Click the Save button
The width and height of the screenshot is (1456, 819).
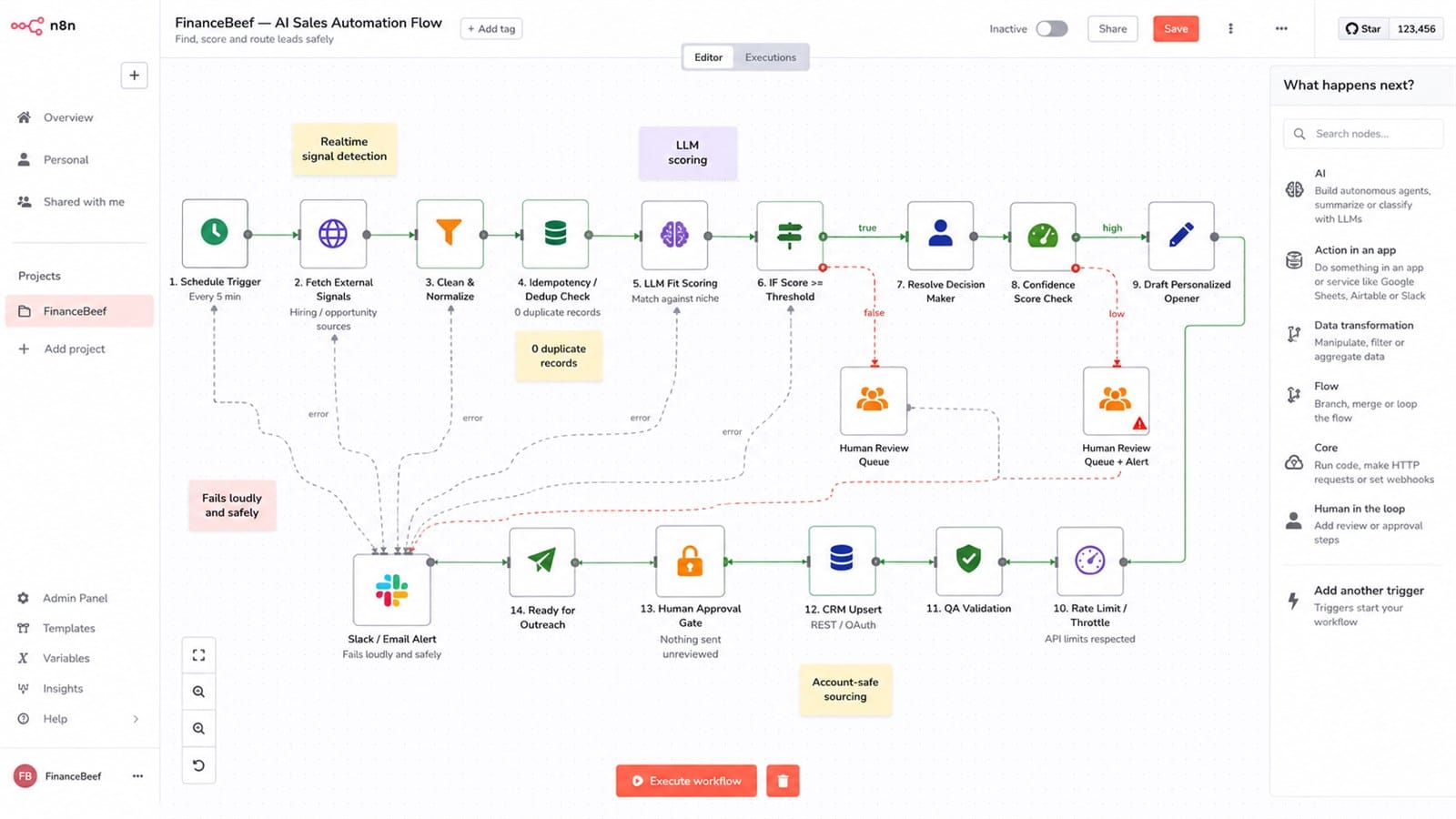(1176, 28)
